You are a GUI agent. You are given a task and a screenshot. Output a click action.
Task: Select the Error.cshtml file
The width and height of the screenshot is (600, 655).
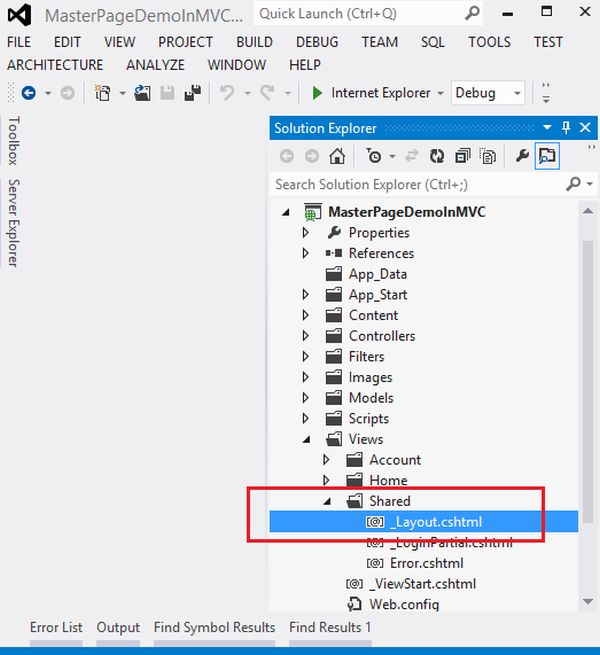coord(427,563)
